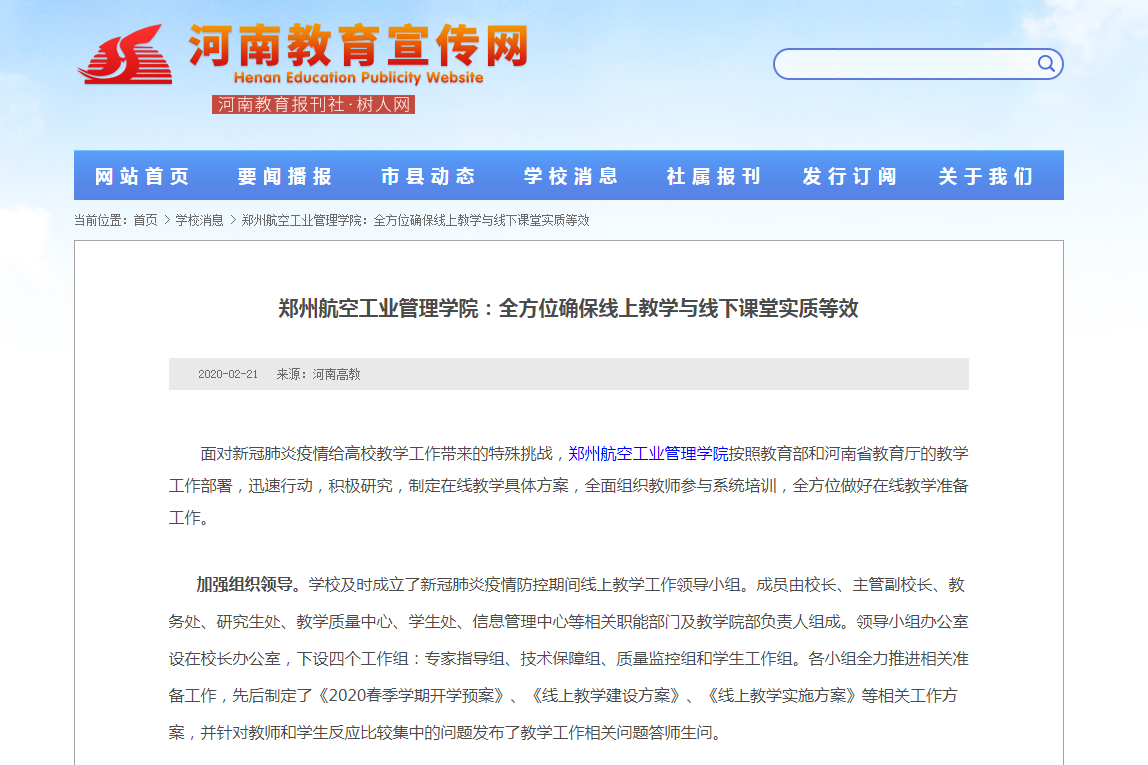Click the bold text 加强组织领导。
The width and height of the screenshot is (1148, 765).
249,585
